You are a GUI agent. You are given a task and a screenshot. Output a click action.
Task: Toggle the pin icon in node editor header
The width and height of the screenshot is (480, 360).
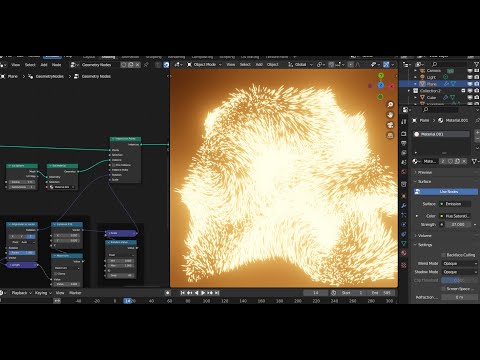point(146,65)
